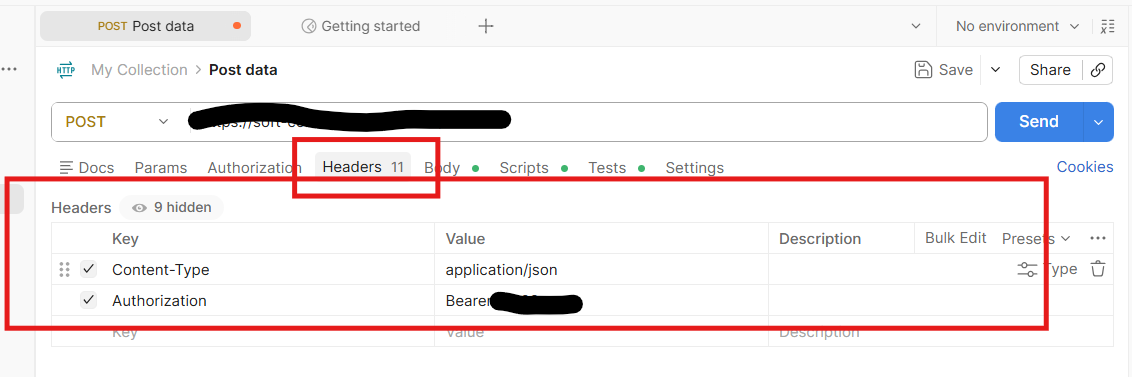Expand the Send button options arrow
The image size is (1132, 377).
coord(1098,121)
